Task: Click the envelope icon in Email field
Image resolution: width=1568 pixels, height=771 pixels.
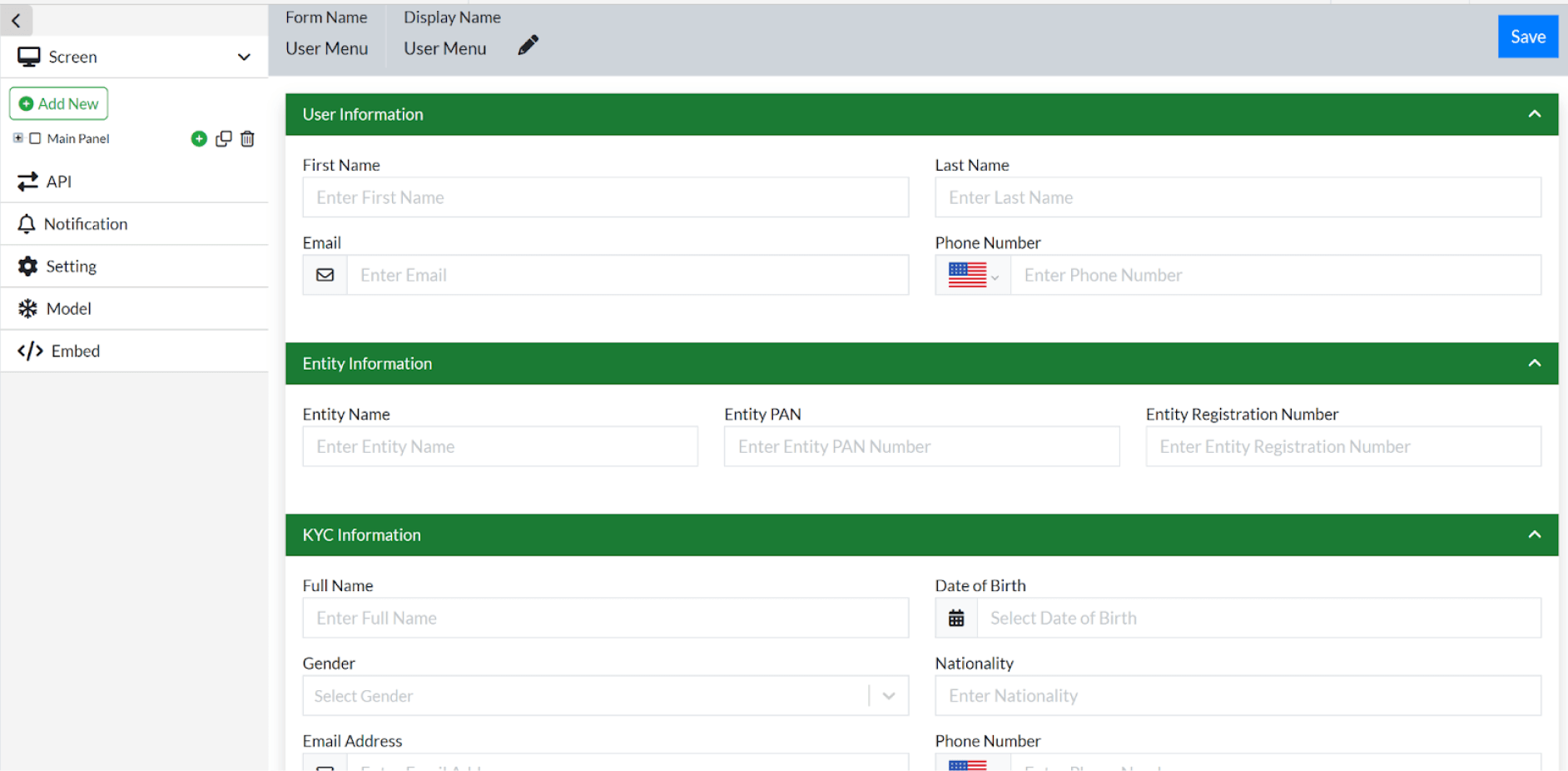Action: point(325,276)
